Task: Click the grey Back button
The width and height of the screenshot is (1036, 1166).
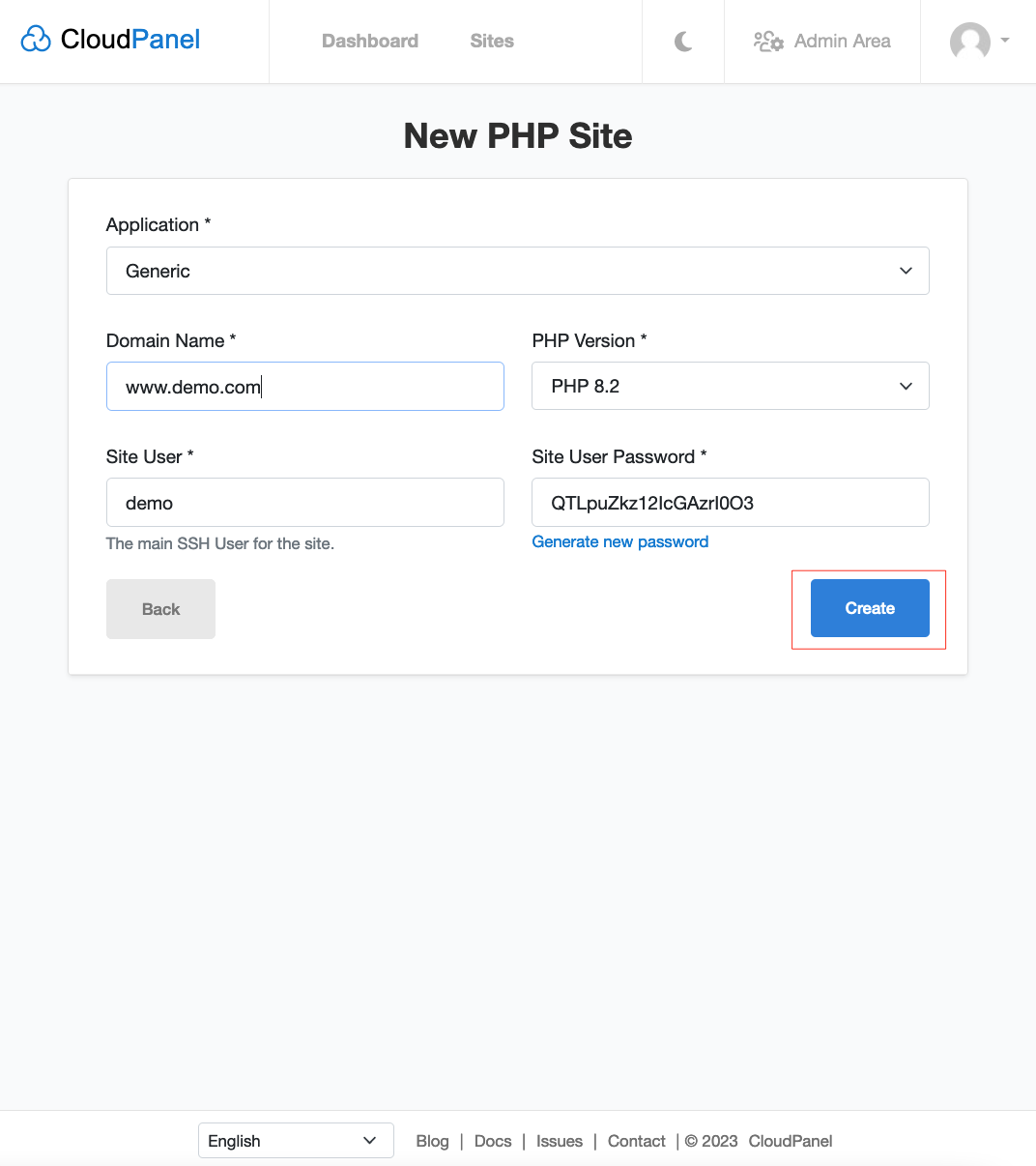Action: (x=160, y=609)
